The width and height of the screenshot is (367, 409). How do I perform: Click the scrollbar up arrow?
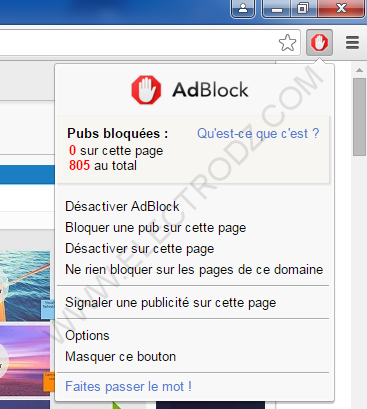pyautogui.click(x=359, y=70)
